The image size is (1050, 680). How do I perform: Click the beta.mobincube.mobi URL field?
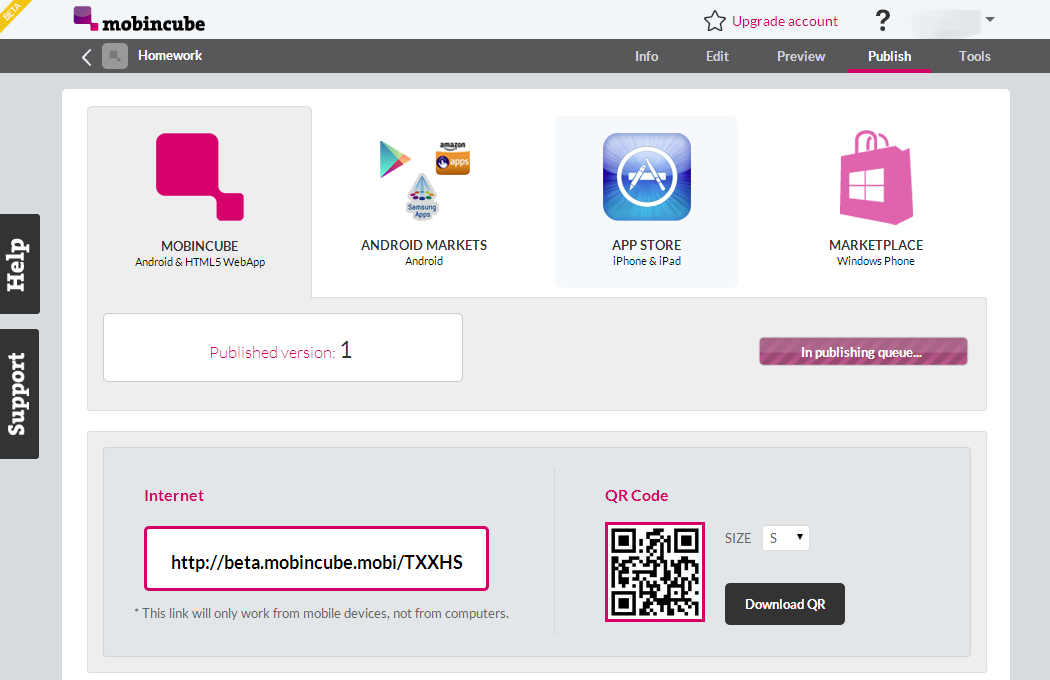coord(316,559)
